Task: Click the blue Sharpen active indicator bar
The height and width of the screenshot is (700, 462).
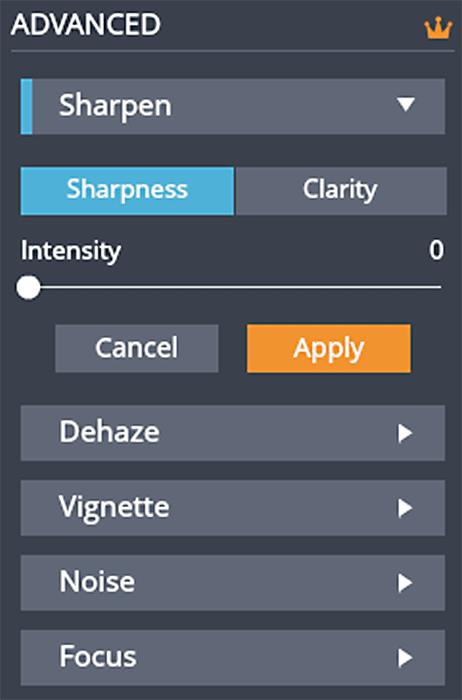Action: pyautogui.click(x=27, y=106)
